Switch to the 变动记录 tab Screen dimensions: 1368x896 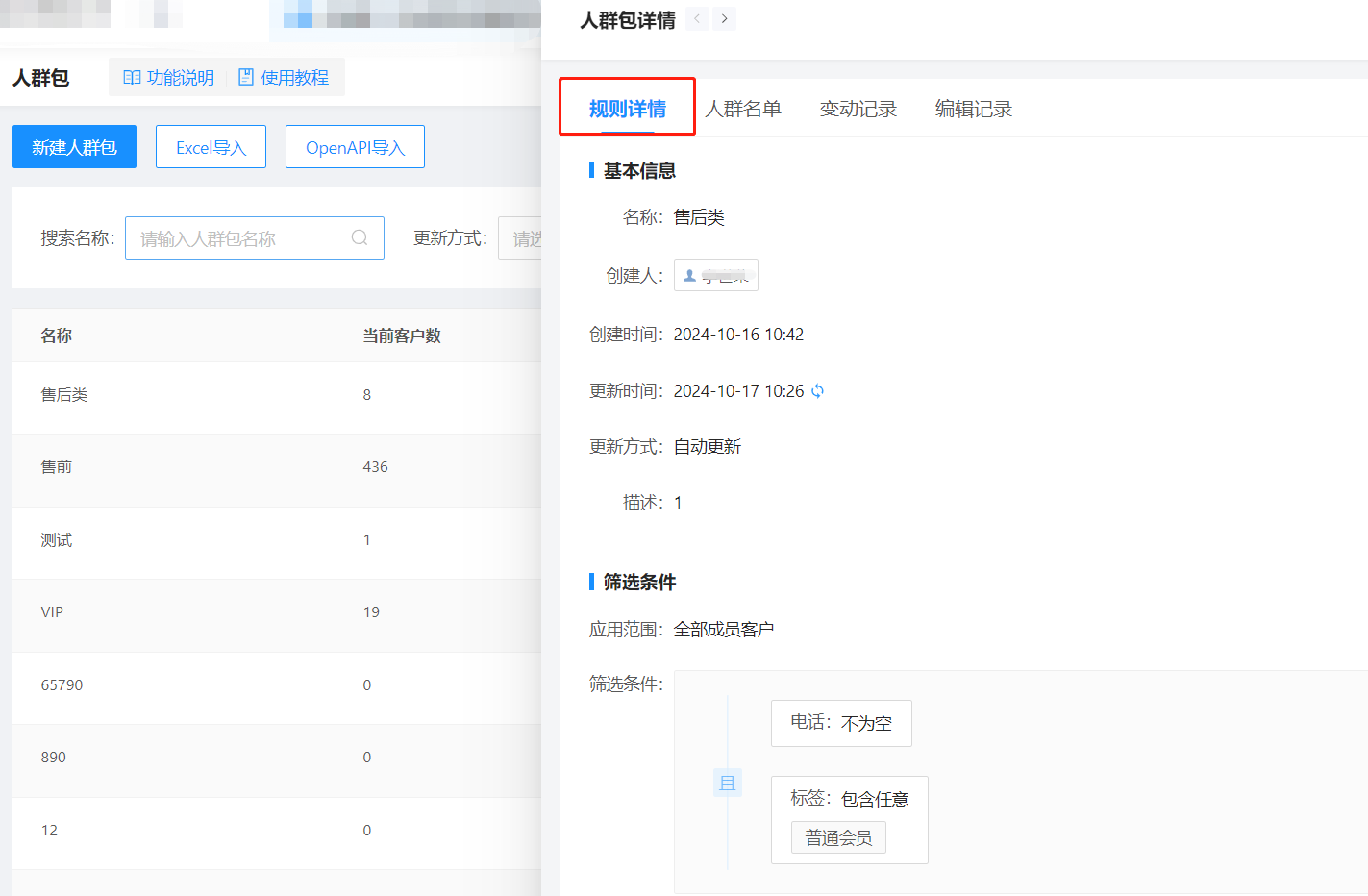click(858, 109)
